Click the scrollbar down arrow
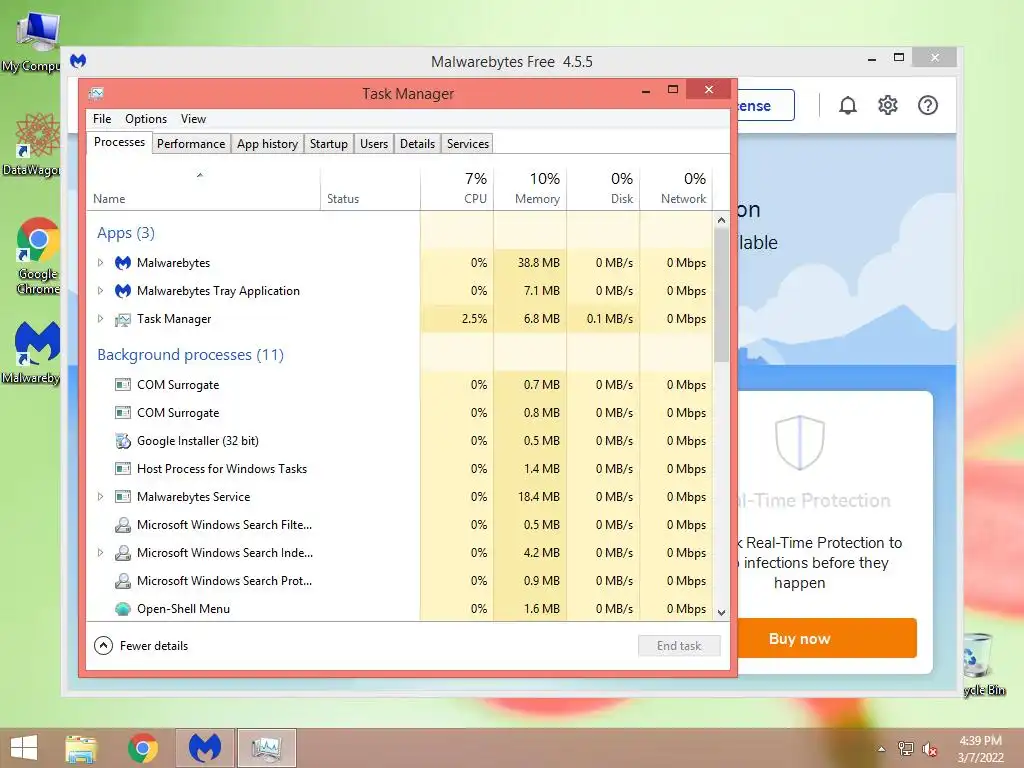 pos(721,613)
